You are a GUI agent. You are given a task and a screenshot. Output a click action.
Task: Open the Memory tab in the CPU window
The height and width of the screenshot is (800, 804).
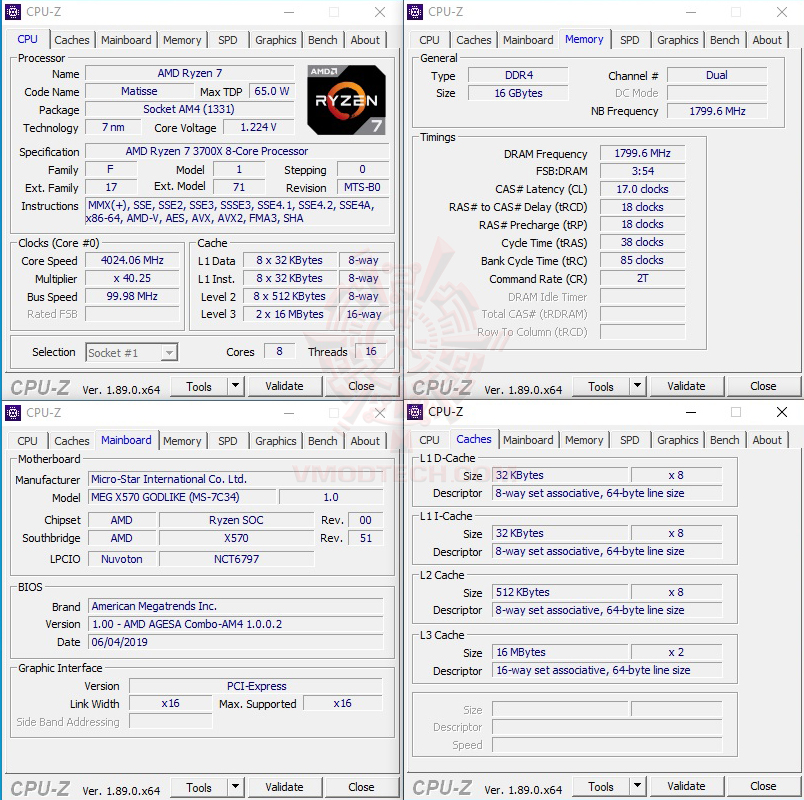point(182,40)
